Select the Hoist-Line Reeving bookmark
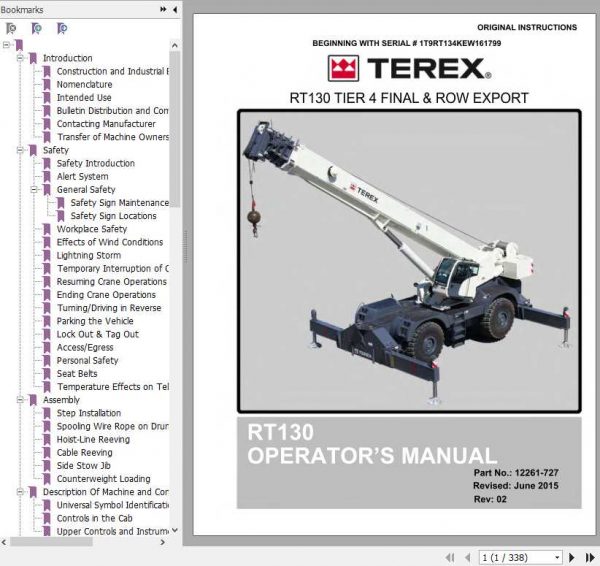600x566 pixels. coord(93,439)
